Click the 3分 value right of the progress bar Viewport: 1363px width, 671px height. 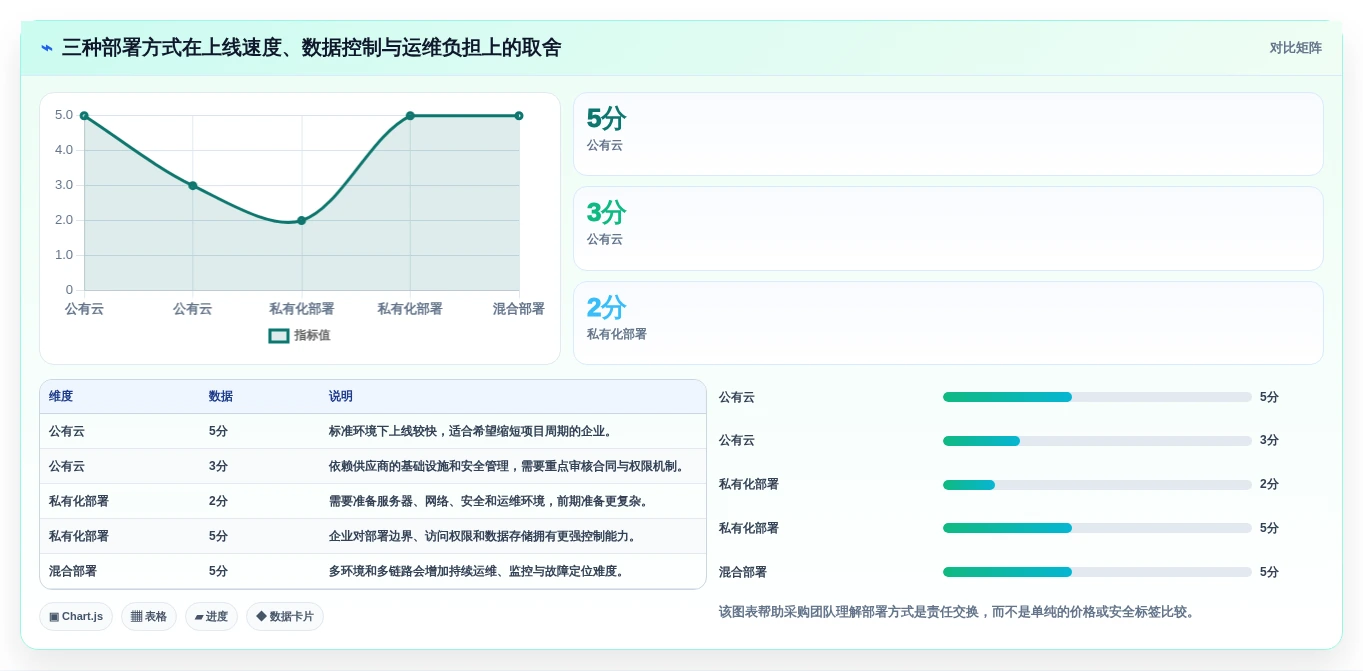tap(1269, 440)
